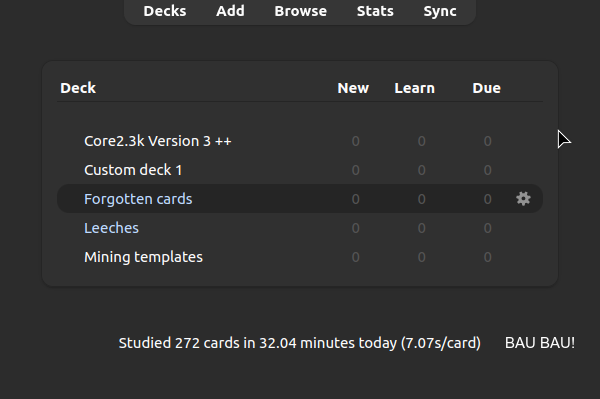Open the card Browse window
Image resolution: width=600 pixels, height=399 pixels.
click(x=301, y=11)
